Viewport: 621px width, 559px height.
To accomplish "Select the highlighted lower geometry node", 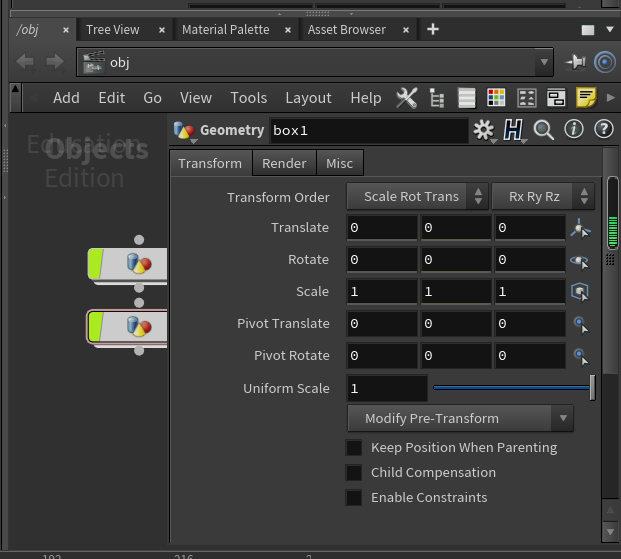I will click(128, 327).
